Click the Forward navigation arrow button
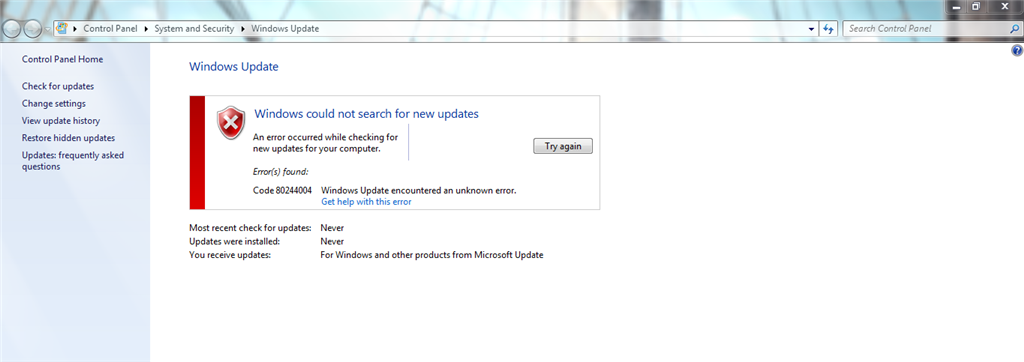Viewport: 1024px width, 362px height. [x=32, y=29]
